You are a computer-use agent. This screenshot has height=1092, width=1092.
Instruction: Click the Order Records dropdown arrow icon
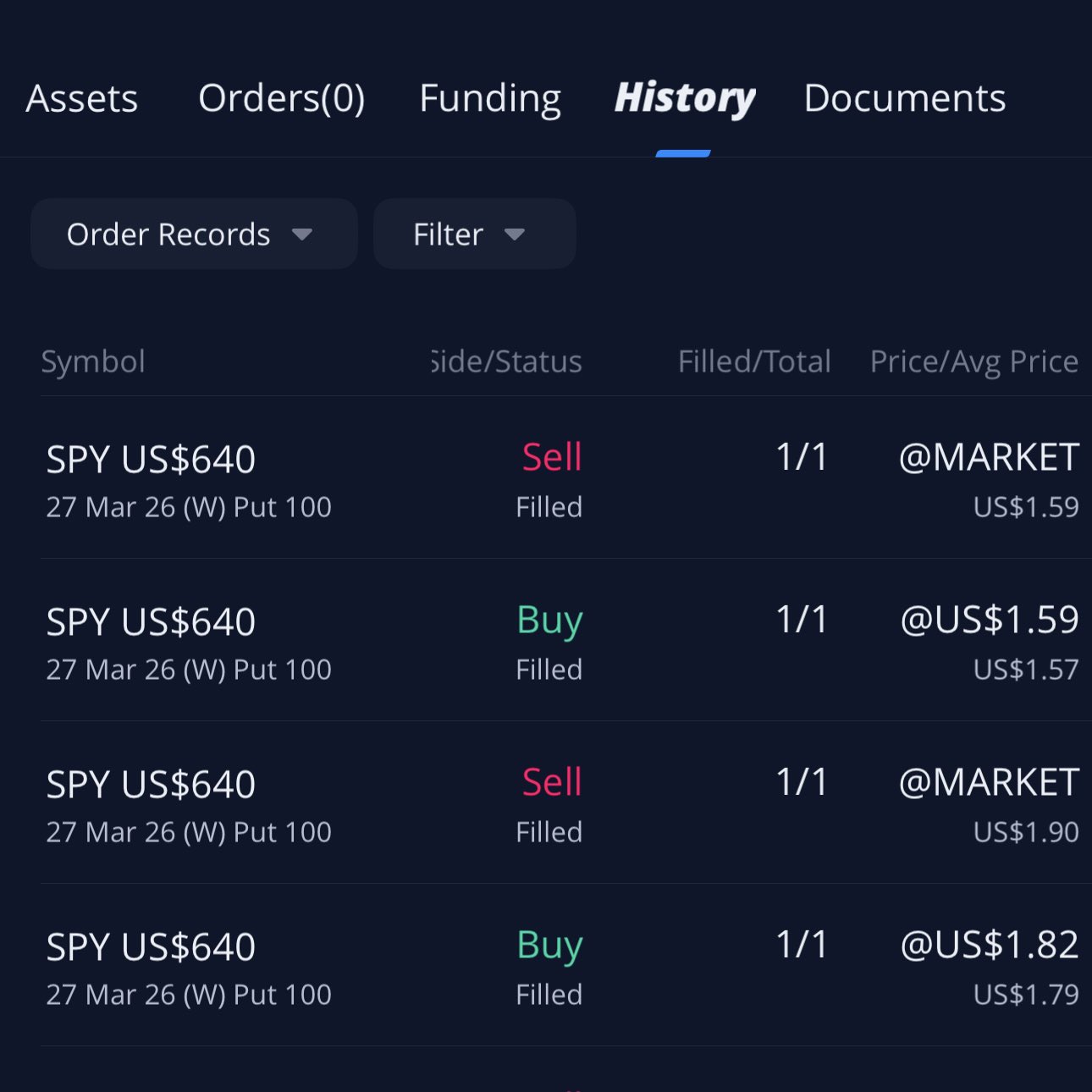pos(302,234)
